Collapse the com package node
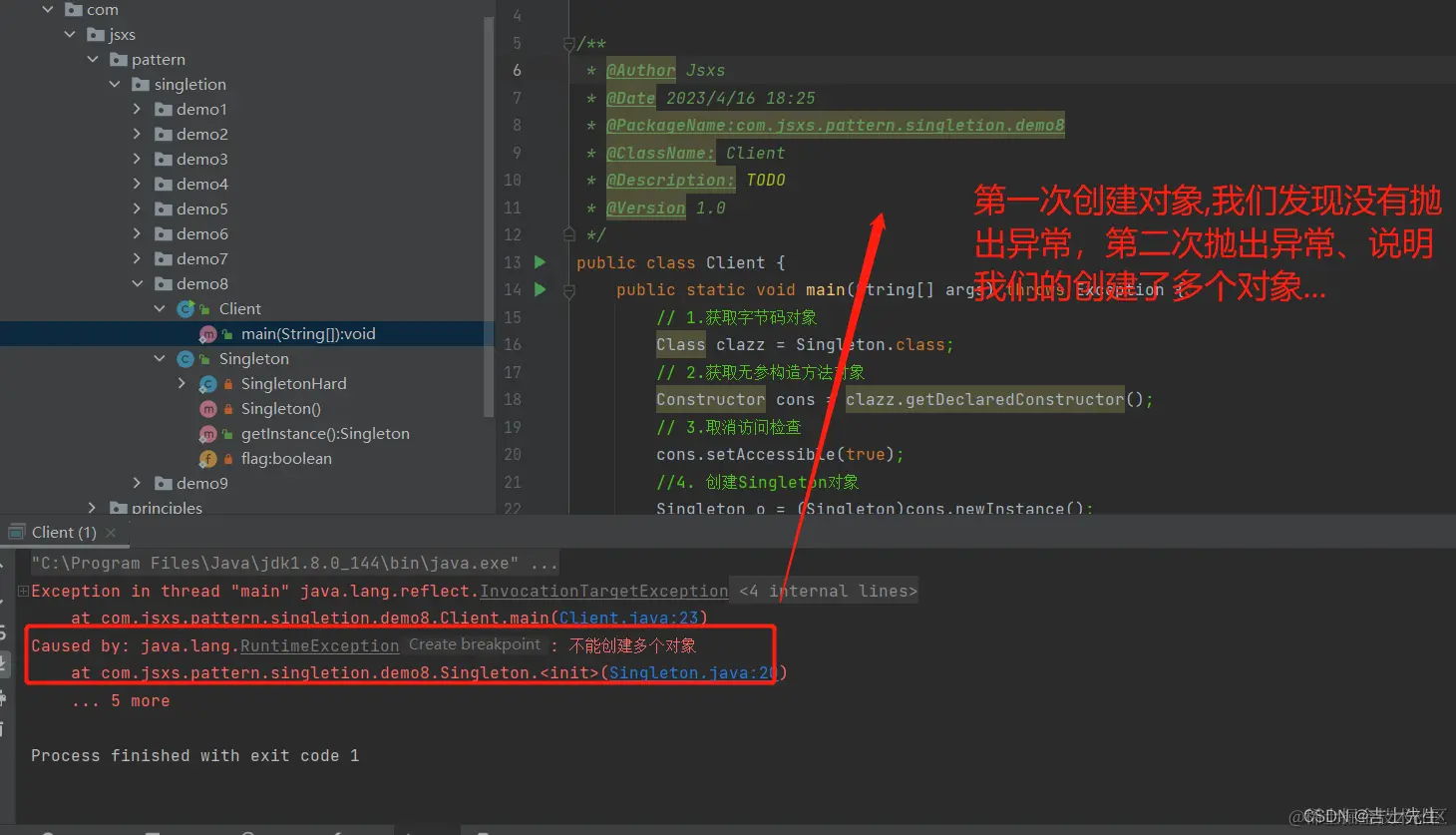This screenshot has width=1456, height=835. (x=47, y=9)
